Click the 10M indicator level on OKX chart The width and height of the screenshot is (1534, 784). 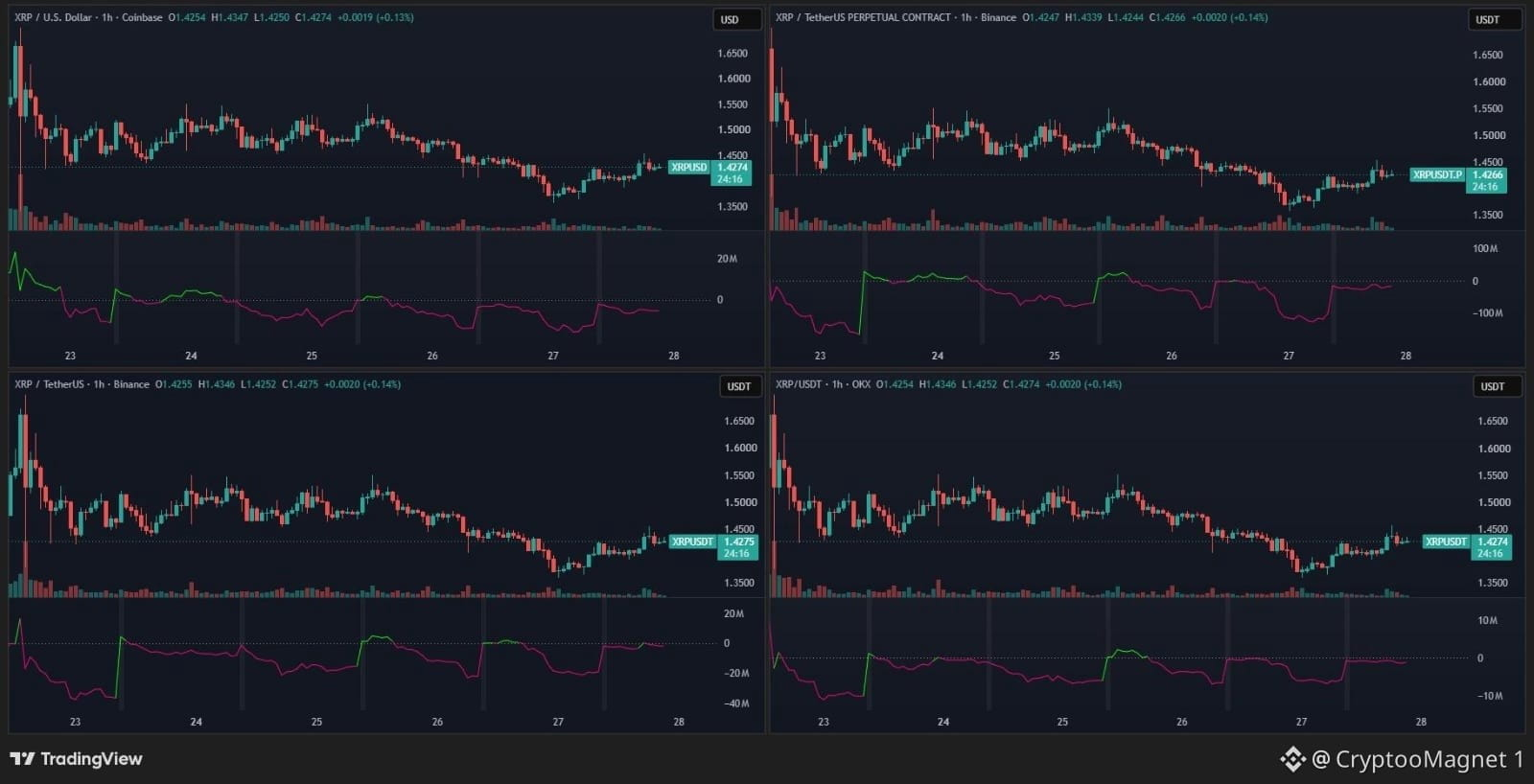point(1487,620)
